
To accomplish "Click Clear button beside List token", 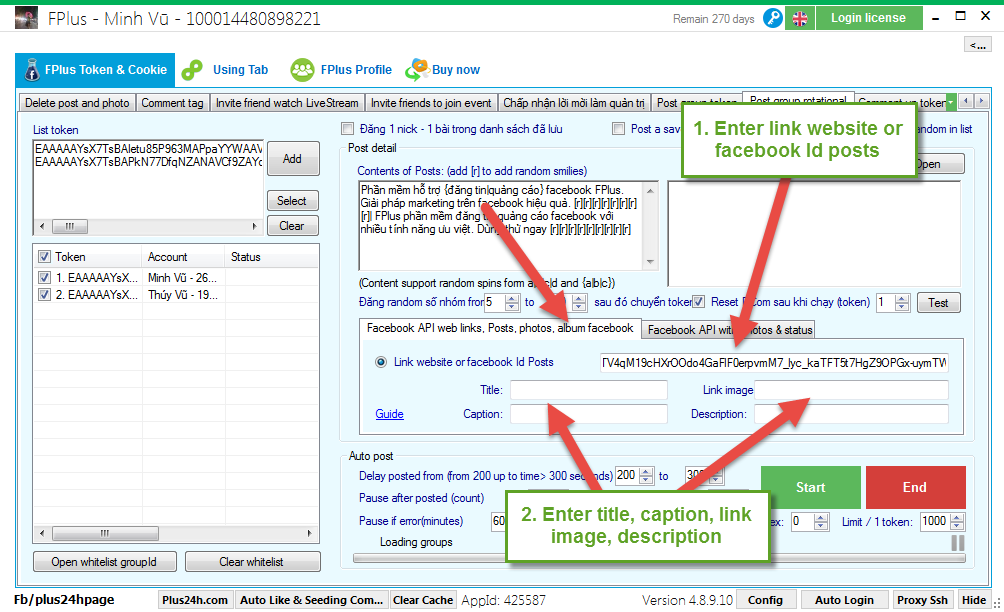I will click(x=292, y=226).
